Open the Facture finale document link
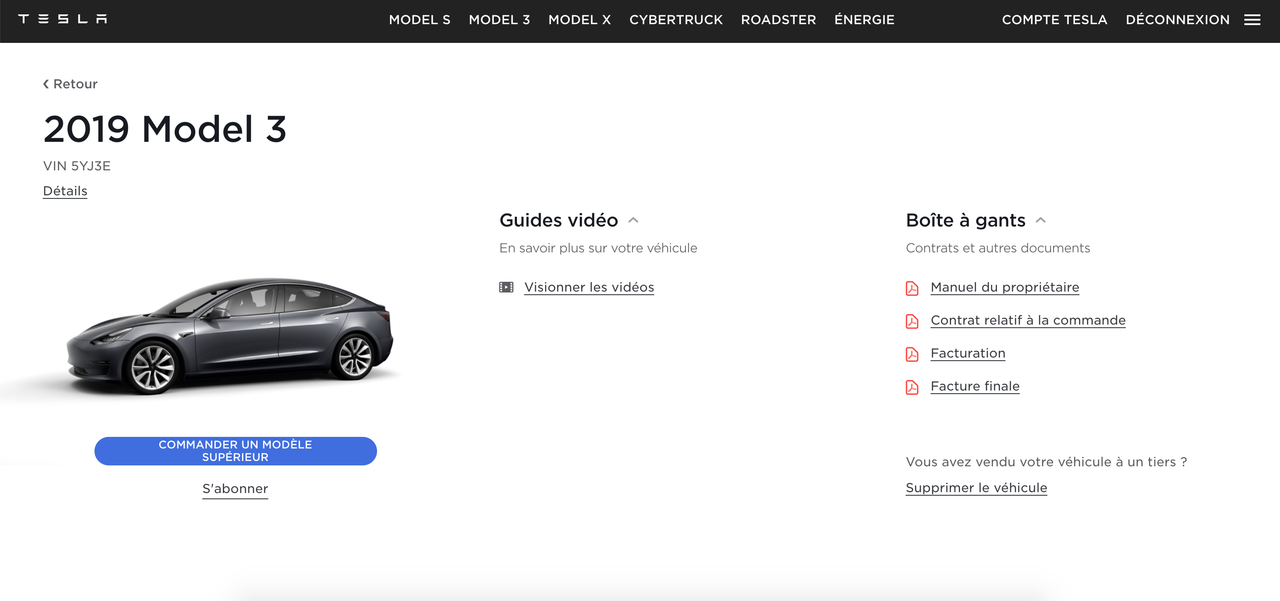The image size is (1280, 601). 975,386
